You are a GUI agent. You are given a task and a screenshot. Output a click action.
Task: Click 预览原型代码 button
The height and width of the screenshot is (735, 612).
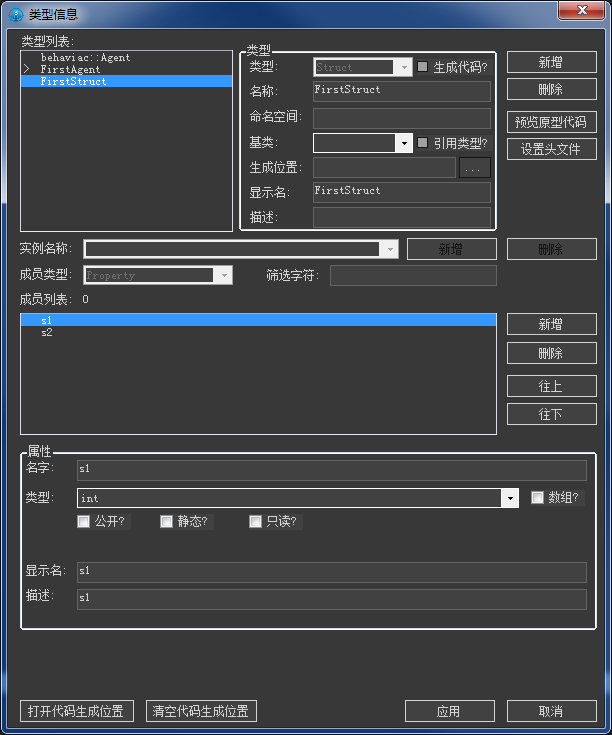pyautogui.click(x=551, y=123)
